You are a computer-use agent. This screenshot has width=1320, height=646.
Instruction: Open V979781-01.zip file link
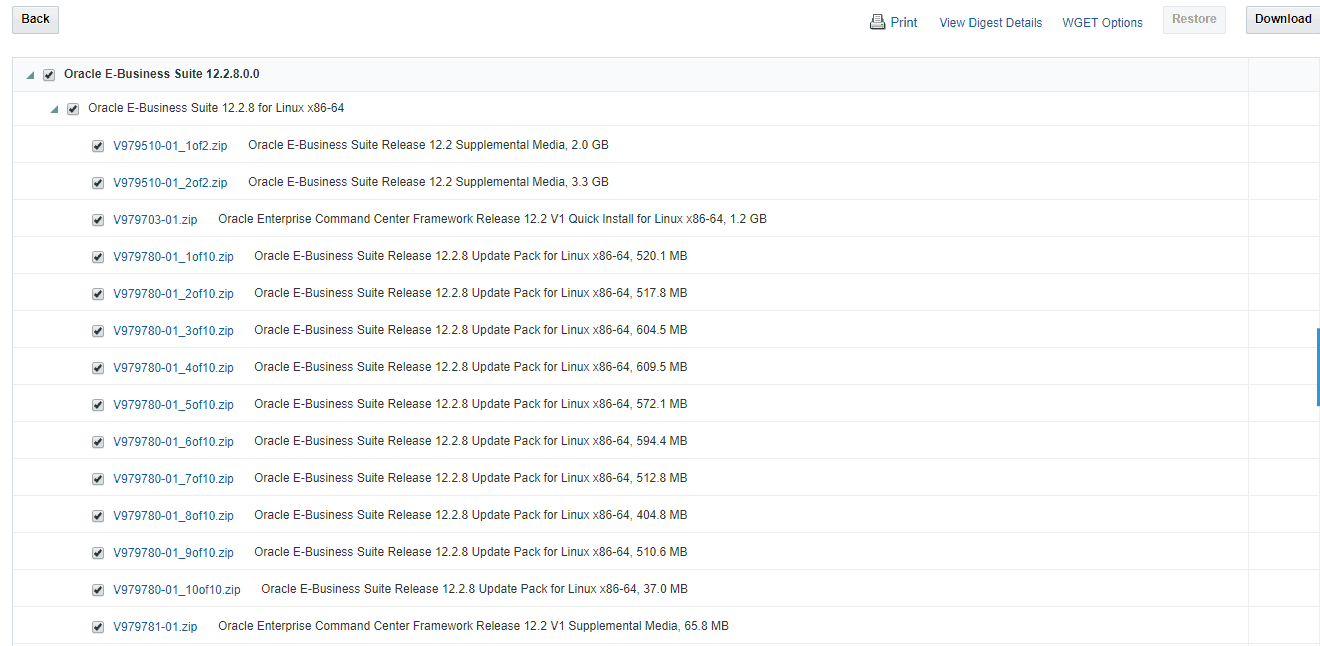[155, 627]
